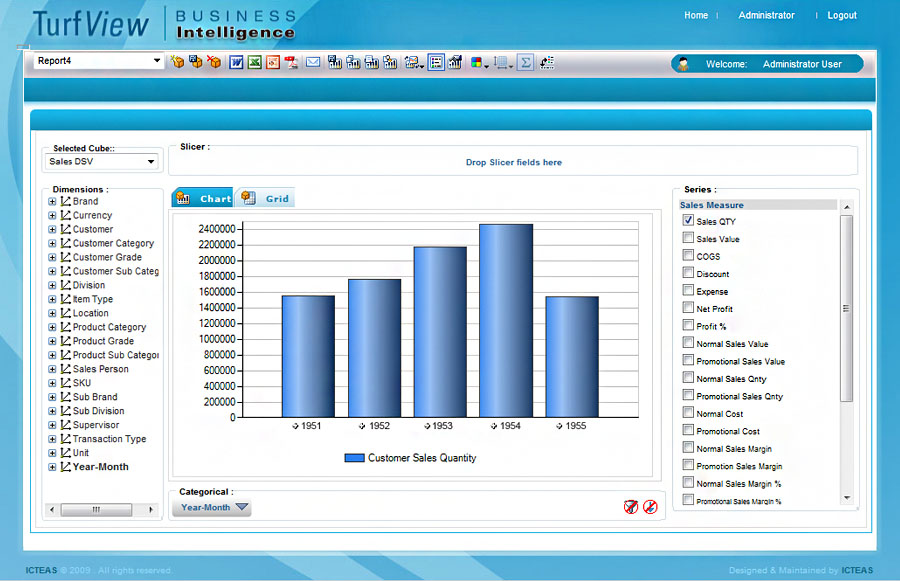Click the new cube report icon with star
The image size is (900, 581).
coord(177,61)
